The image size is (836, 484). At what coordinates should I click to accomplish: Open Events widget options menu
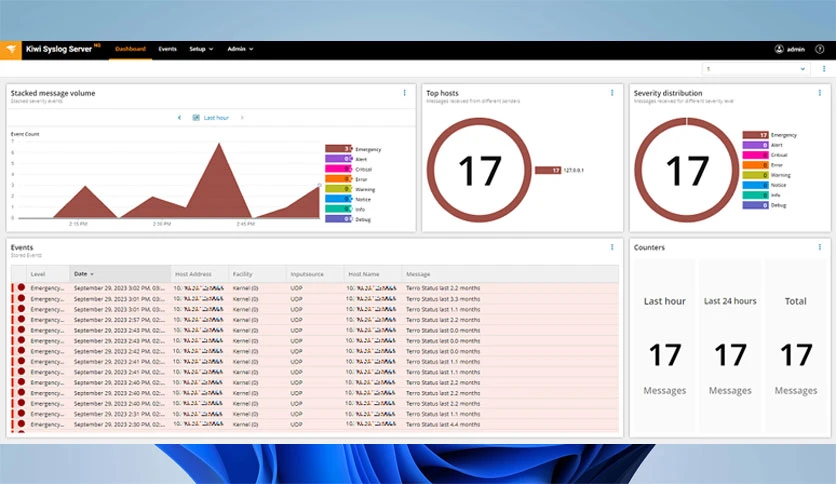(x=612, y=247)
